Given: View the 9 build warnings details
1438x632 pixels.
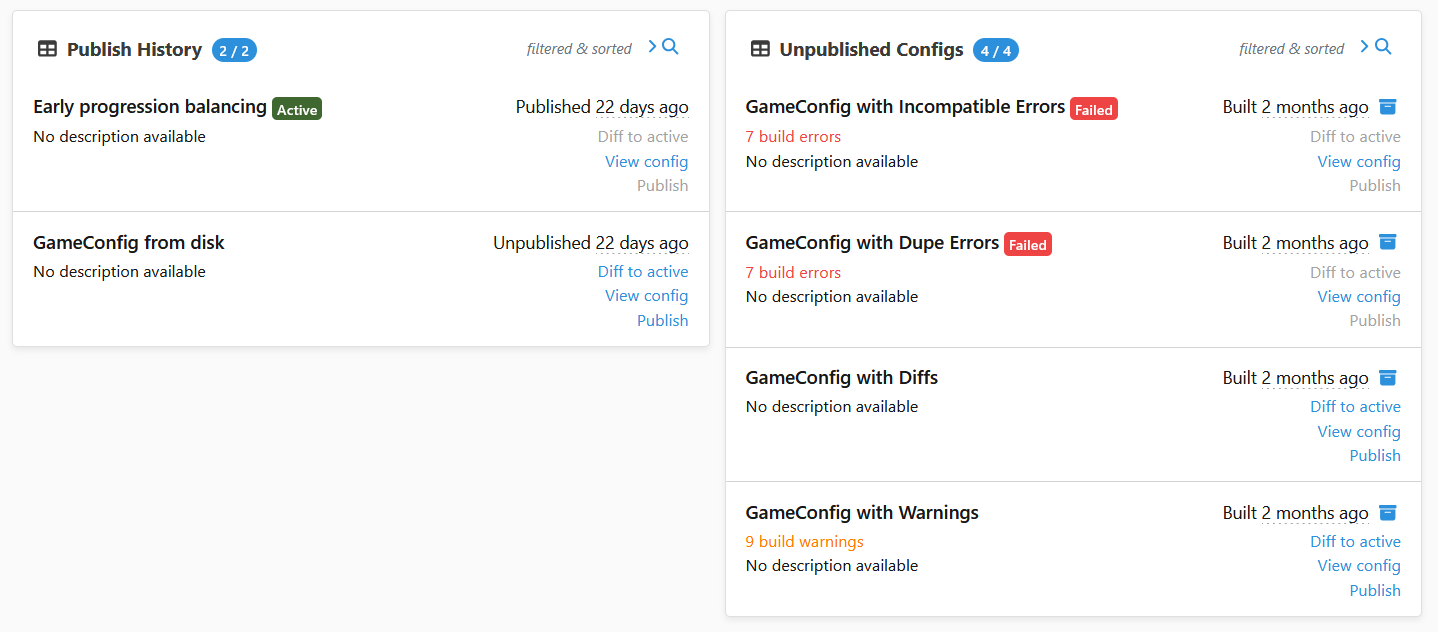Looking at the screenshot, I should pos(804,541).
